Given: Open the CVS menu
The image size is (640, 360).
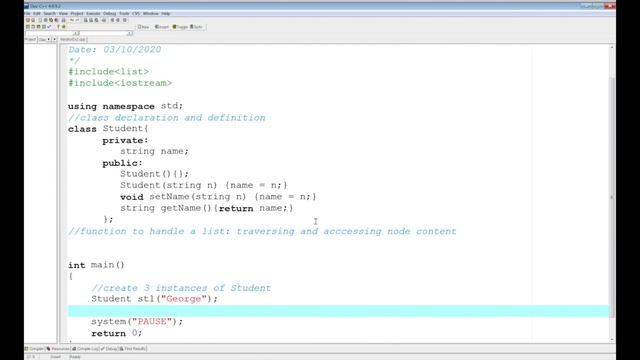Looking at the screenshot, I should pos(136,13).
